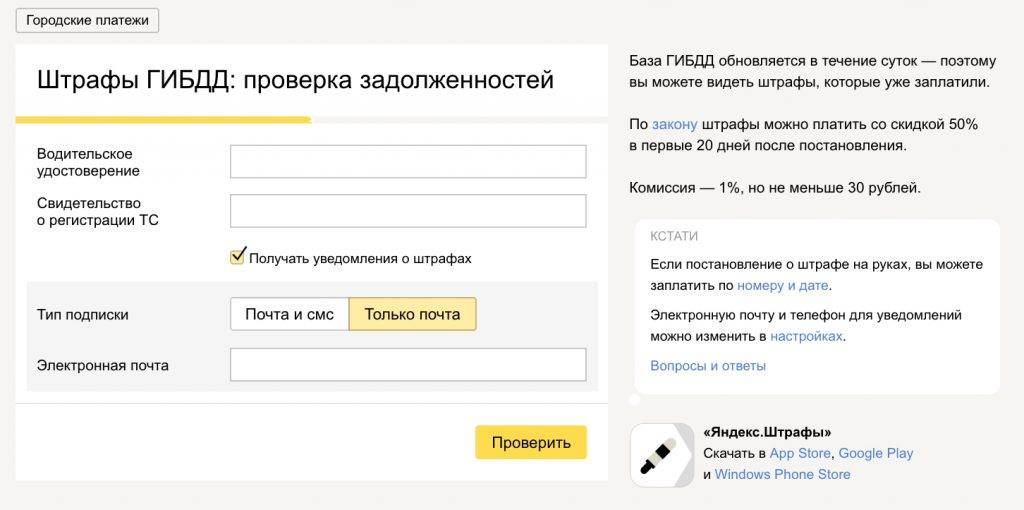Open the App Store download link

[x=800, y=453]
